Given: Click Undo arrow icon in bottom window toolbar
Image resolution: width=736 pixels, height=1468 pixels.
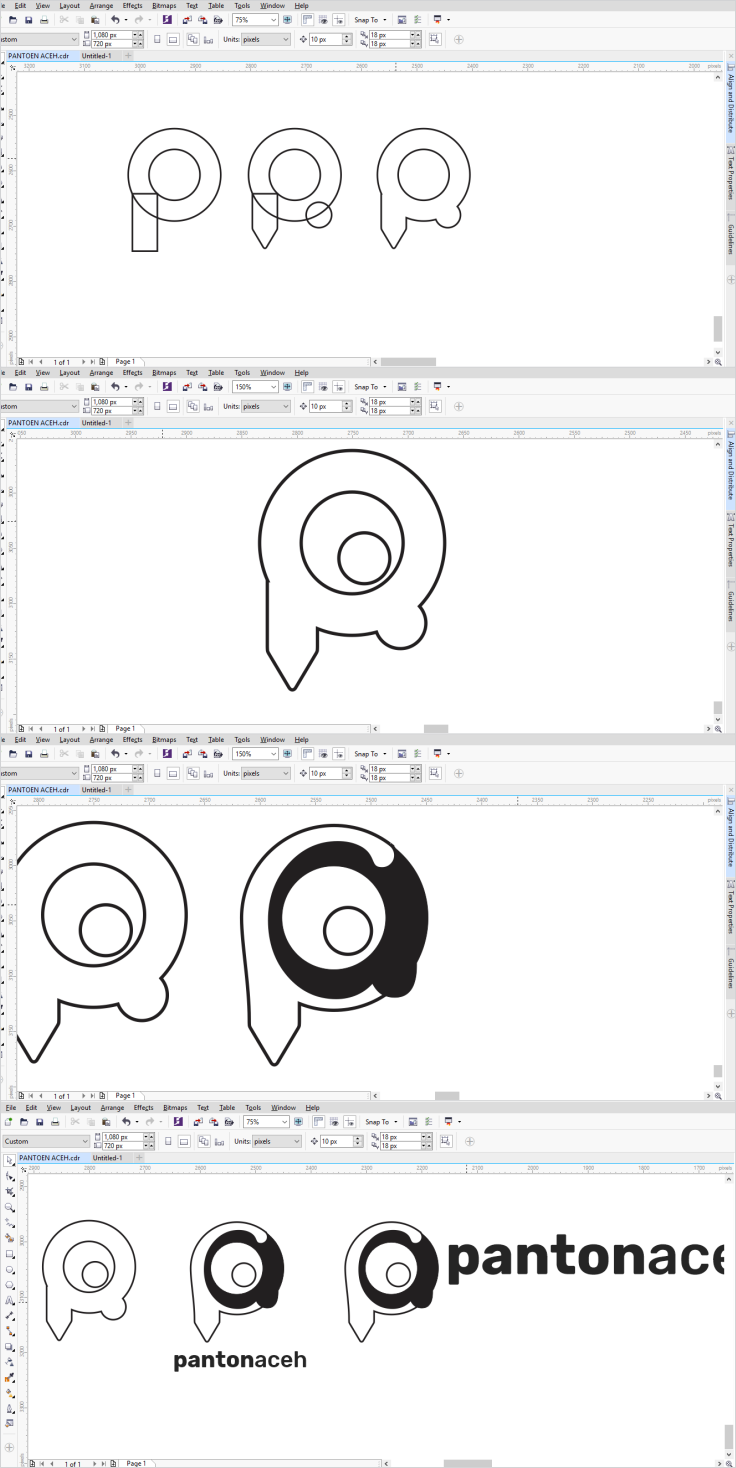Looking at the screenshot, I should (125, 1122).
